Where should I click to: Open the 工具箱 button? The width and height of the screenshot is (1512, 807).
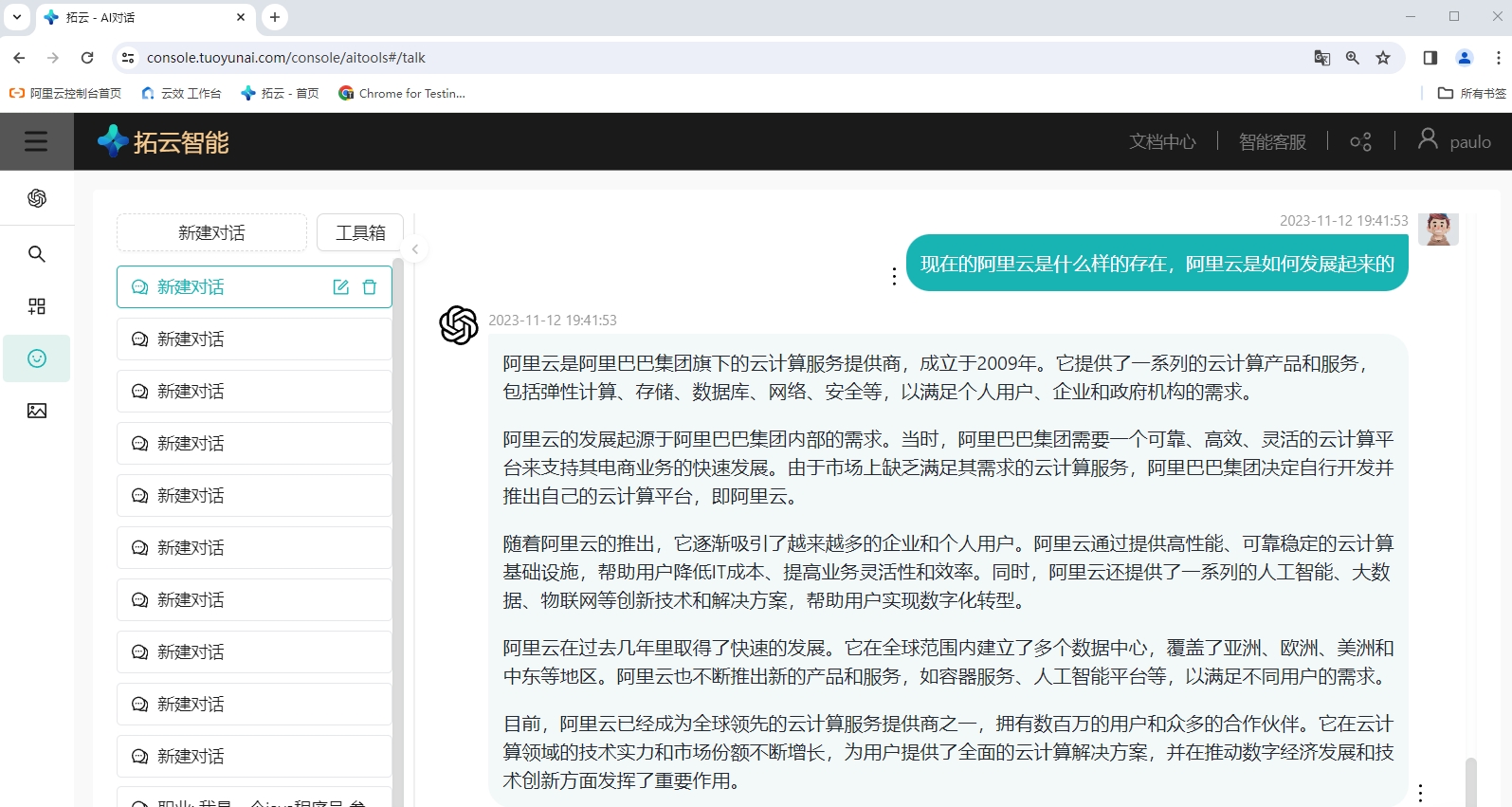[360, 232]
